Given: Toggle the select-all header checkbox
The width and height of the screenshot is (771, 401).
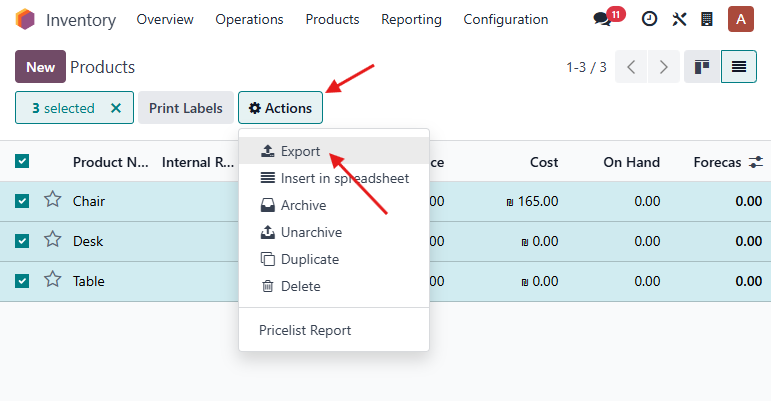Looking at the screenshot, I should click(x=23, y=161).
